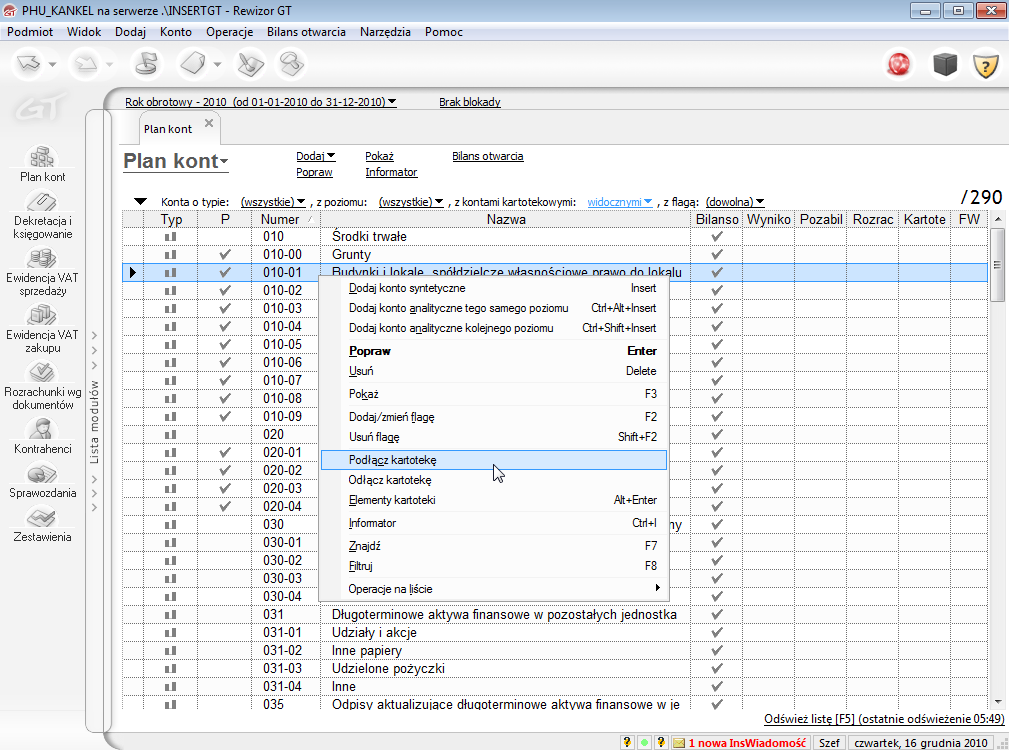This screenshot has width=1009, height=750.
Task: Close the Plan kont tab
Action: coord(209,123)
